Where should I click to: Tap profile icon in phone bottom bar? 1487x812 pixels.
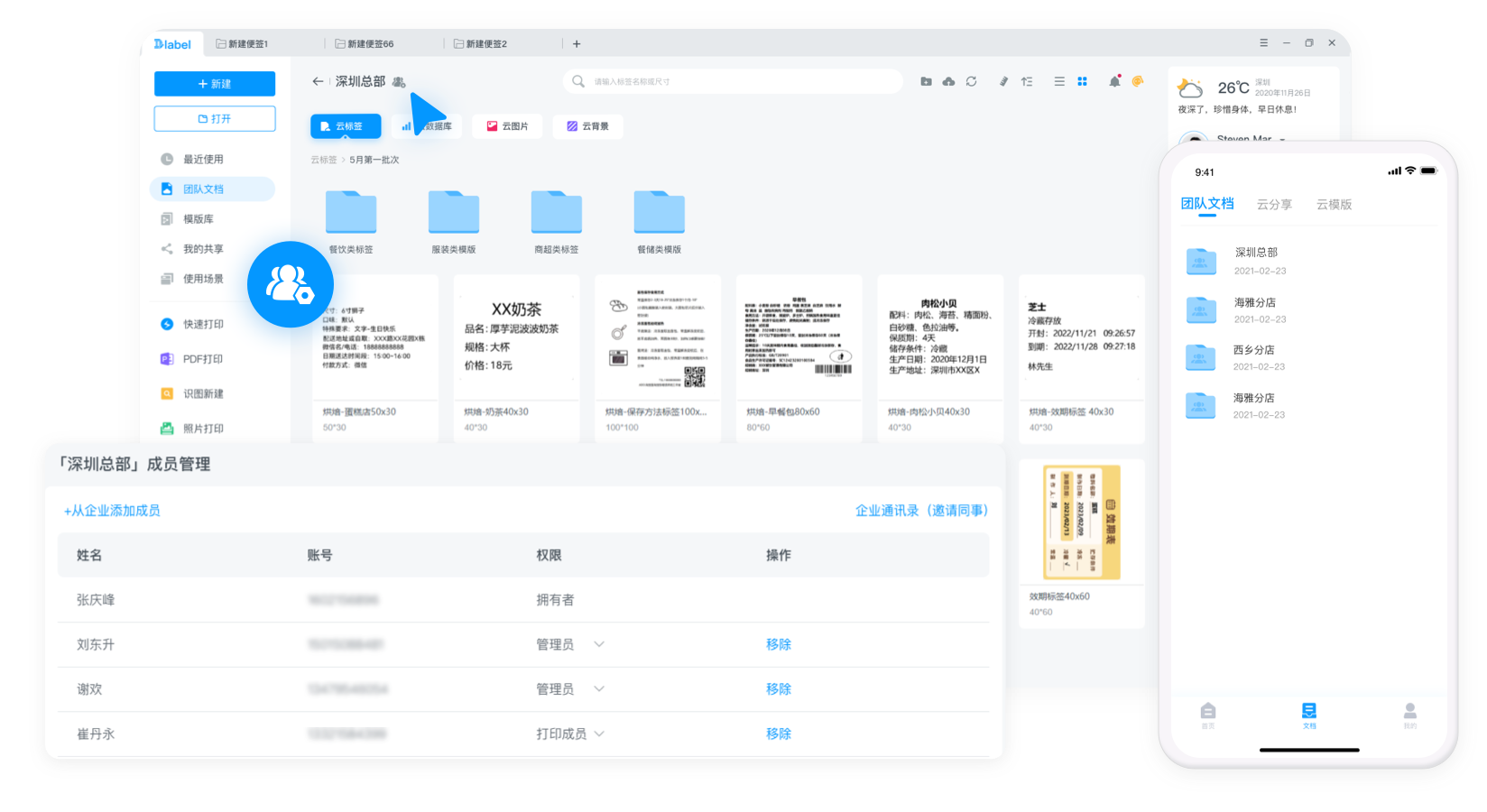coord(1410,715)
